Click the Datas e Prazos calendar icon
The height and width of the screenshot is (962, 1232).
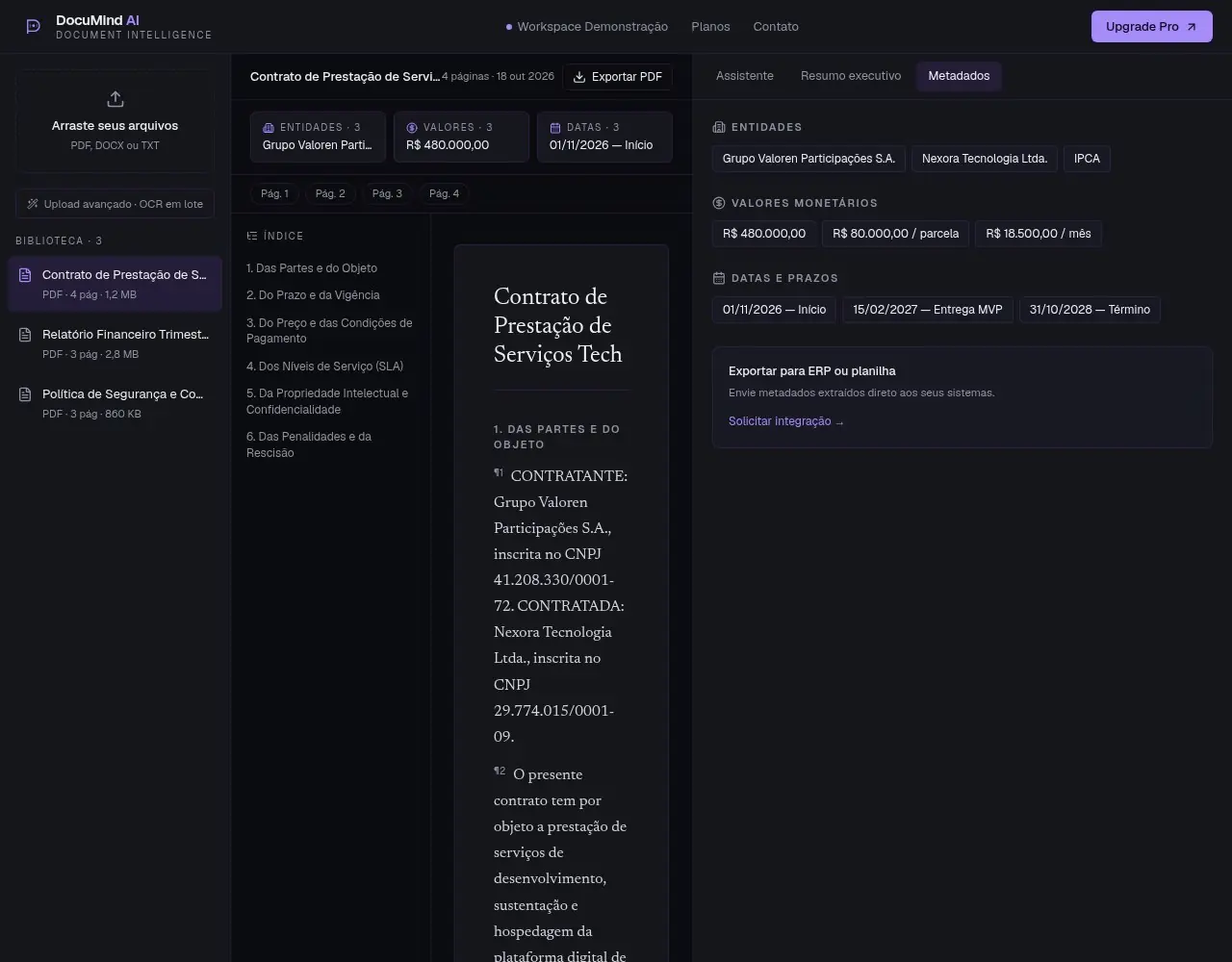[718, 278]
